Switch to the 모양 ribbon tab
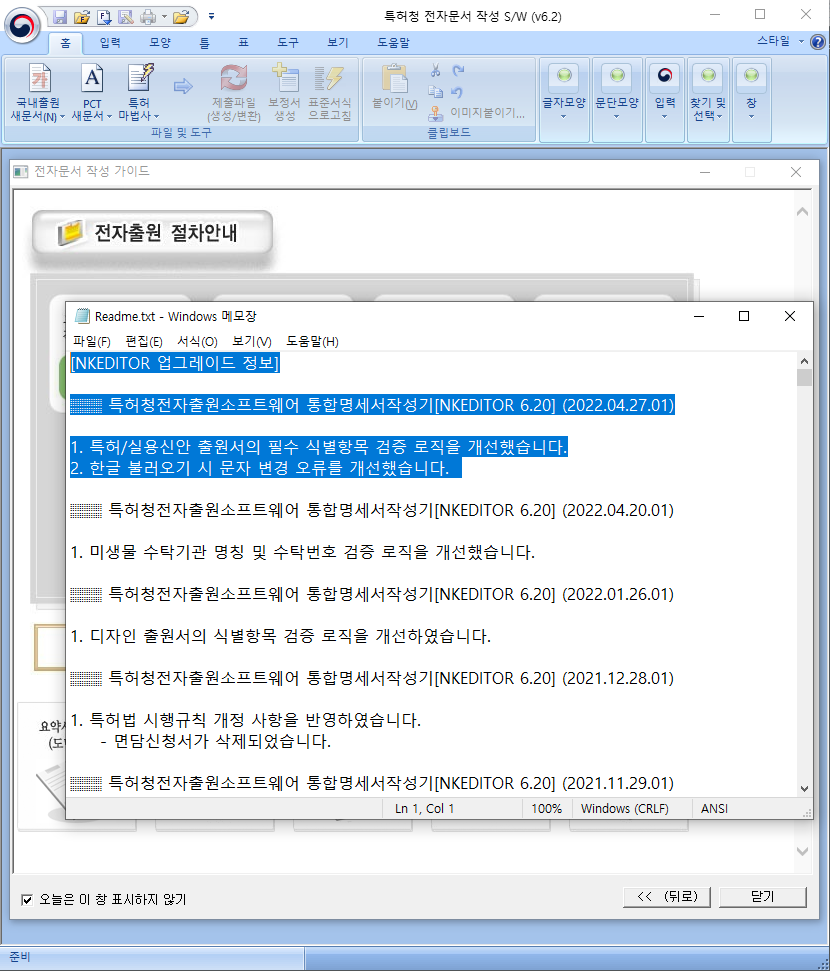The image size is (830, 971). pos(159,43)
